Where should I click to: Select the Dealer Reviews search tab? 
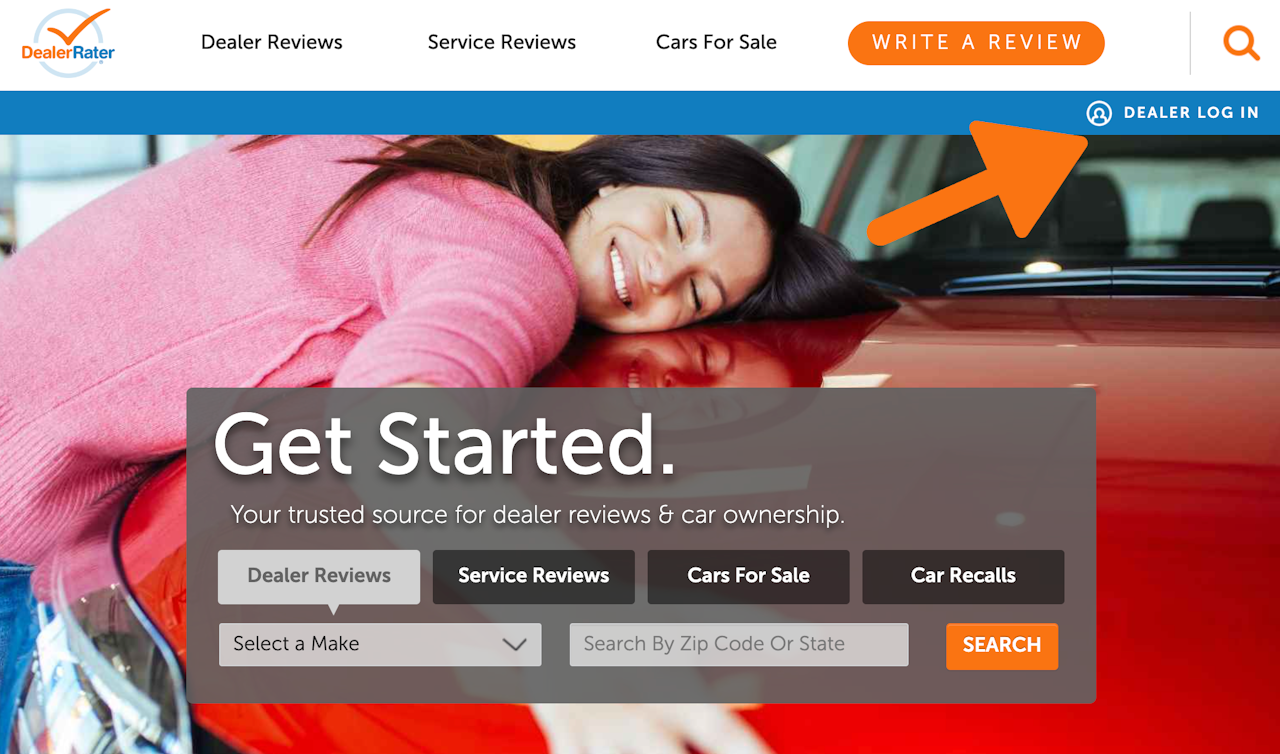pos(319,576)
